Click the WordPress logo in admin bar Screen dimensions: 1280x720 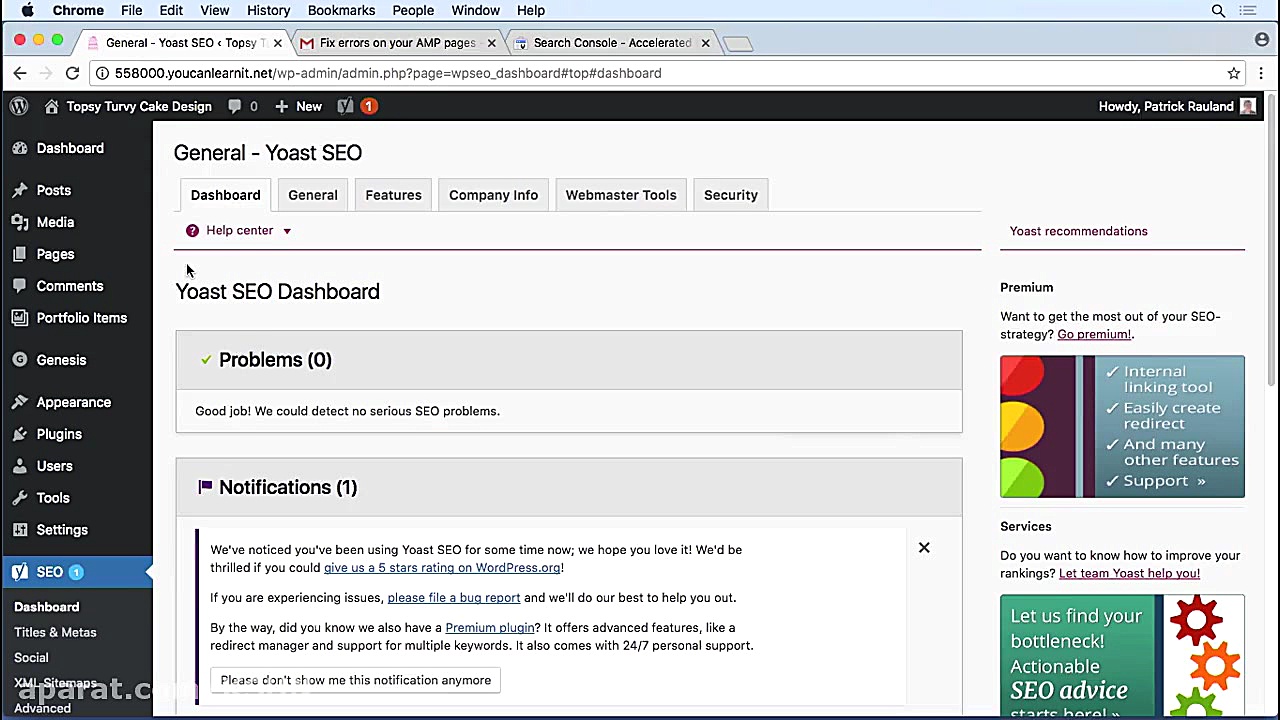[19, 106]
